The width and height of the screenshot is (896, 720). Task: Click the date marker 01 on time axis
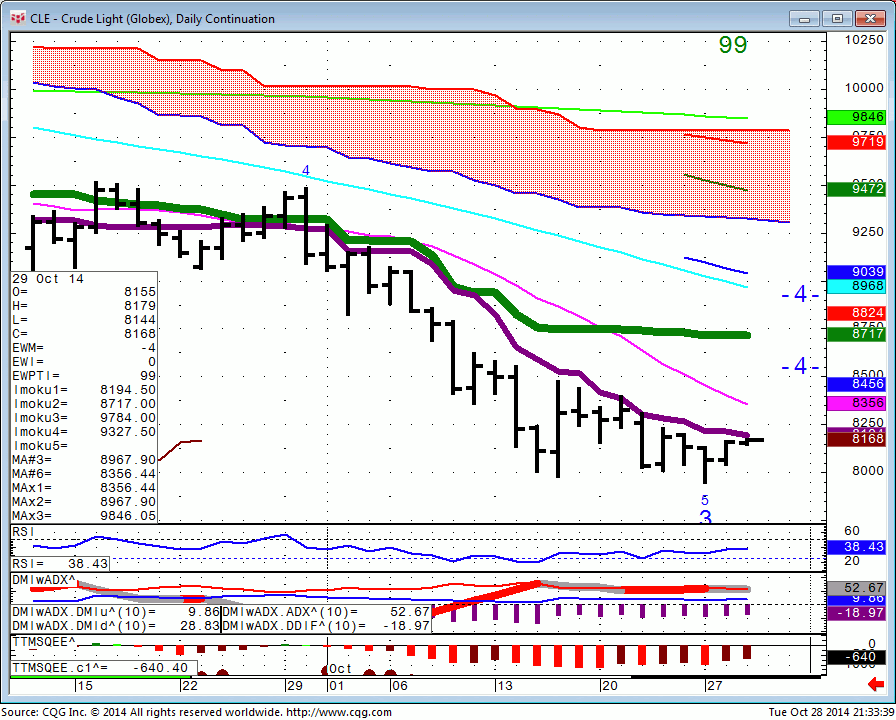pyautogui.click(x=337, y=686)
